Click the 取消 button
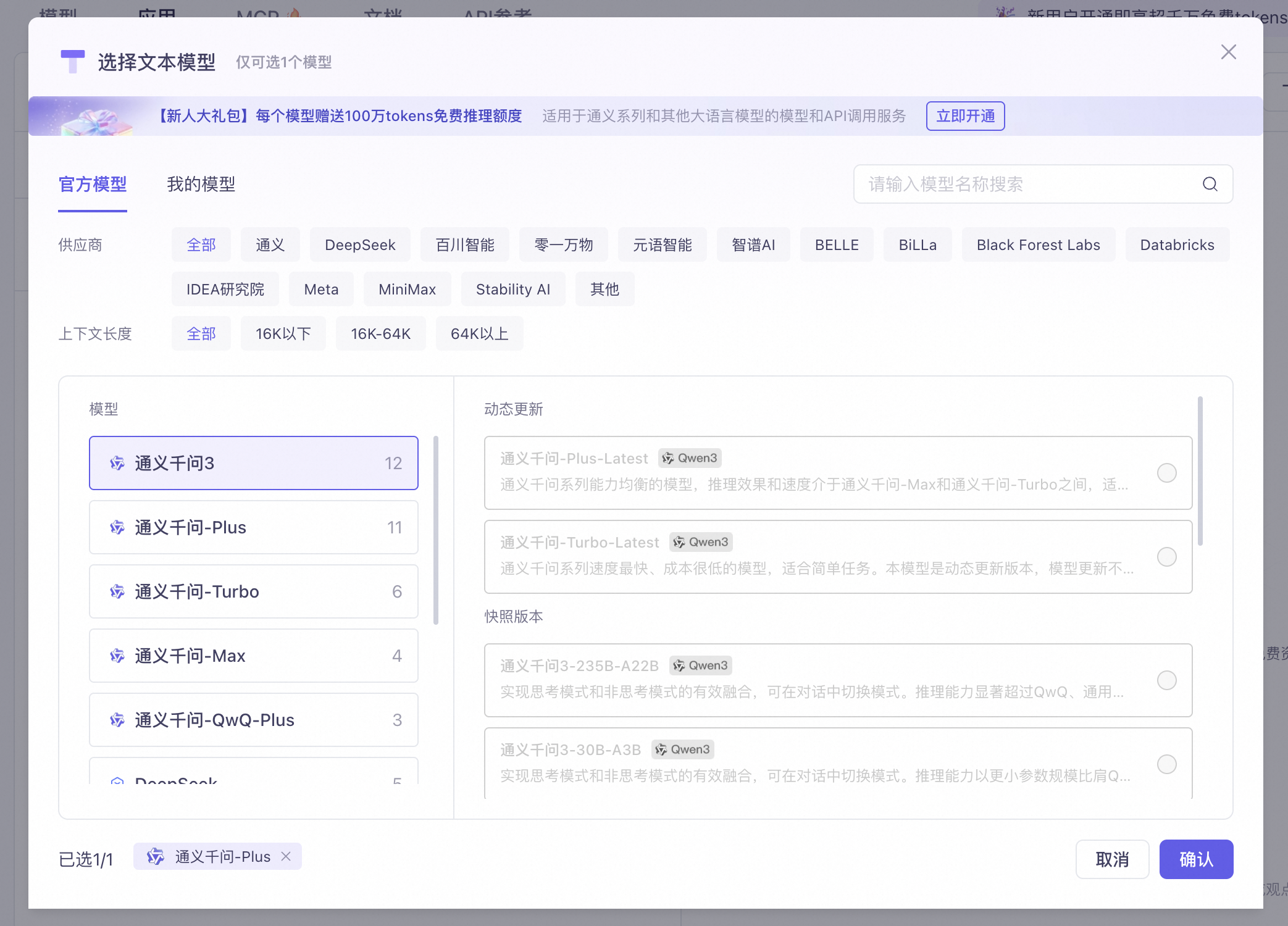This screenshot has width=1288, height=926. (1112, 859)
